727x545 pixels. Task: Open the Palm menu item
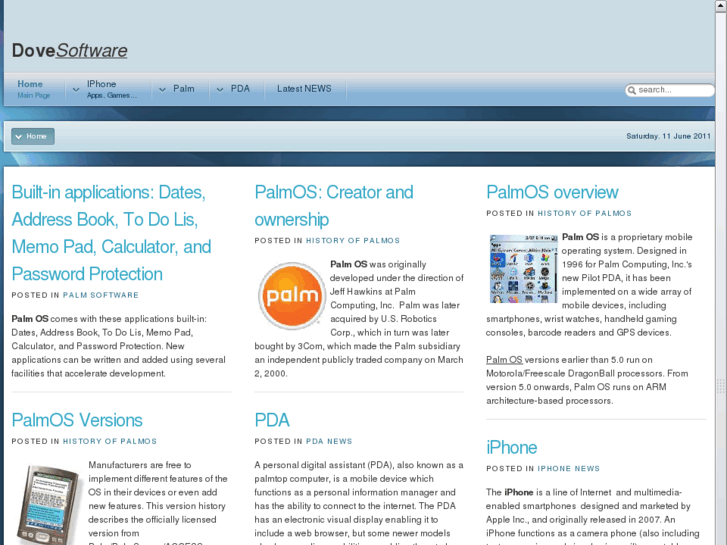coord(184,89)
